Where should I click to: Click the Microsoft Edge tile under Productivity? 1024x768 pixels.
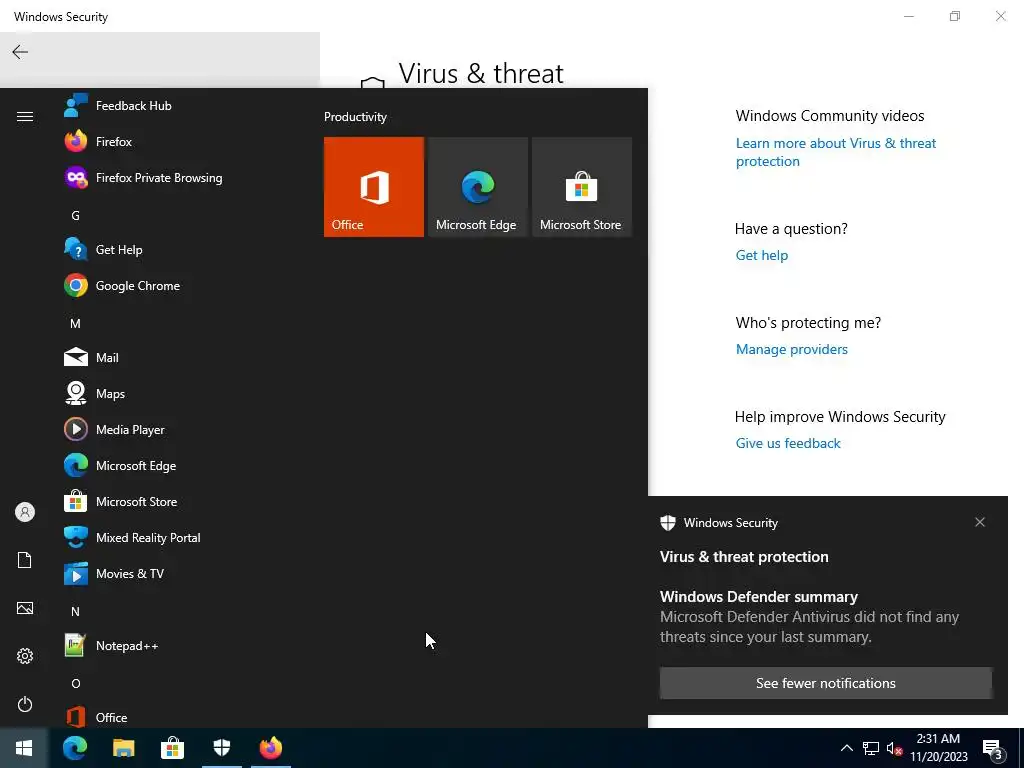click(x=477, y=187)
